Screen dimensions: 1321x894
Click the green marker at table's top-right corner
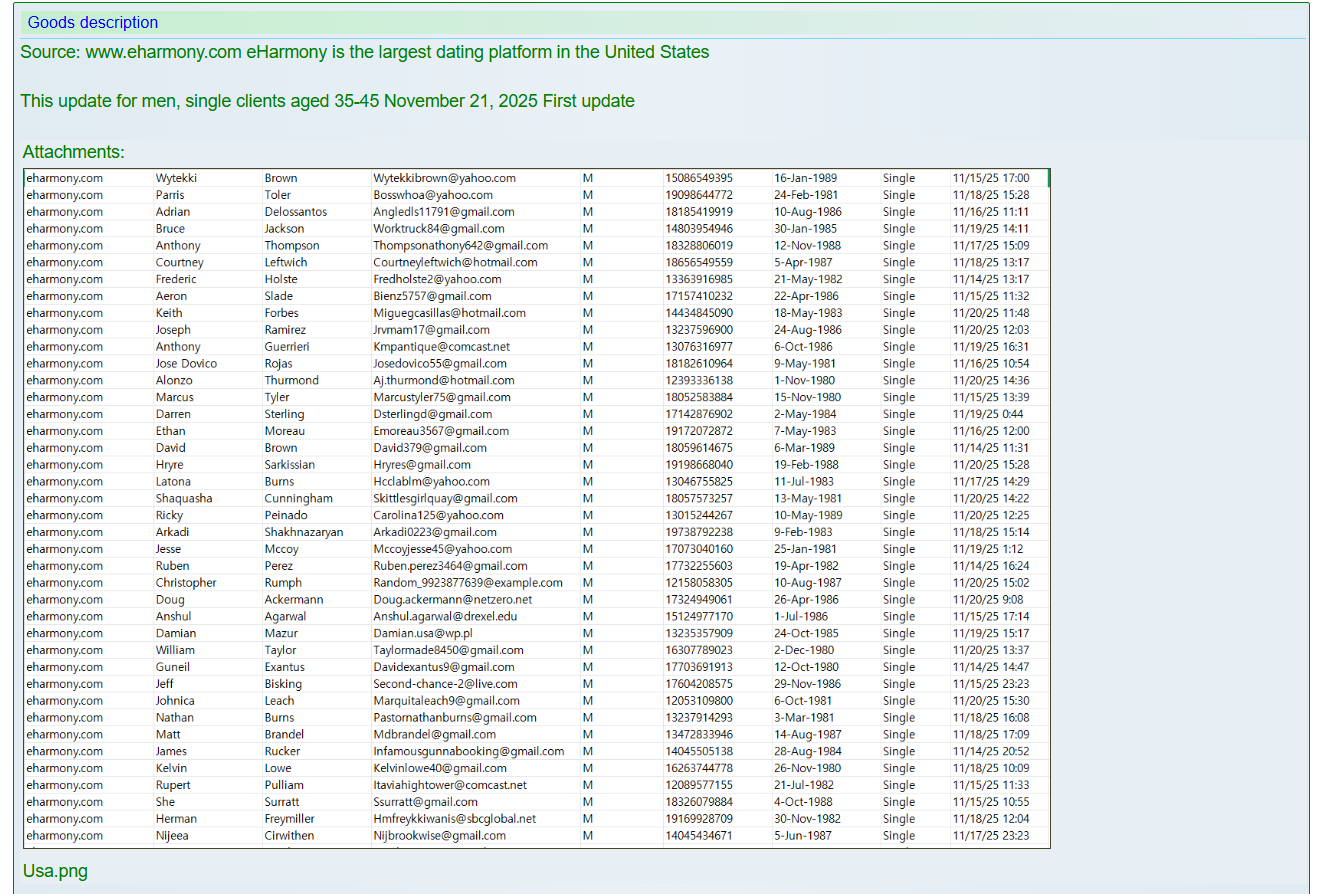(x=1048, y=178)
